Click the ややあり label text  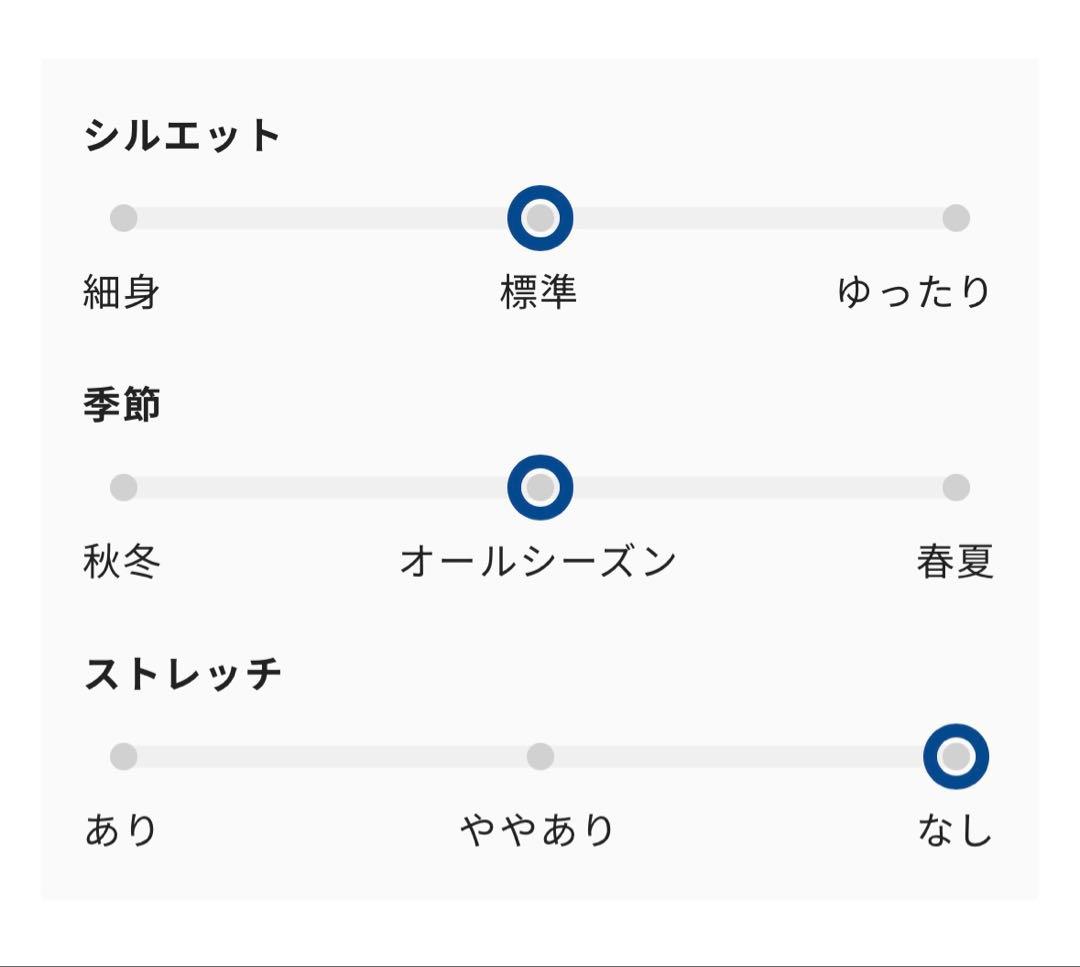[x=538, y=831]
